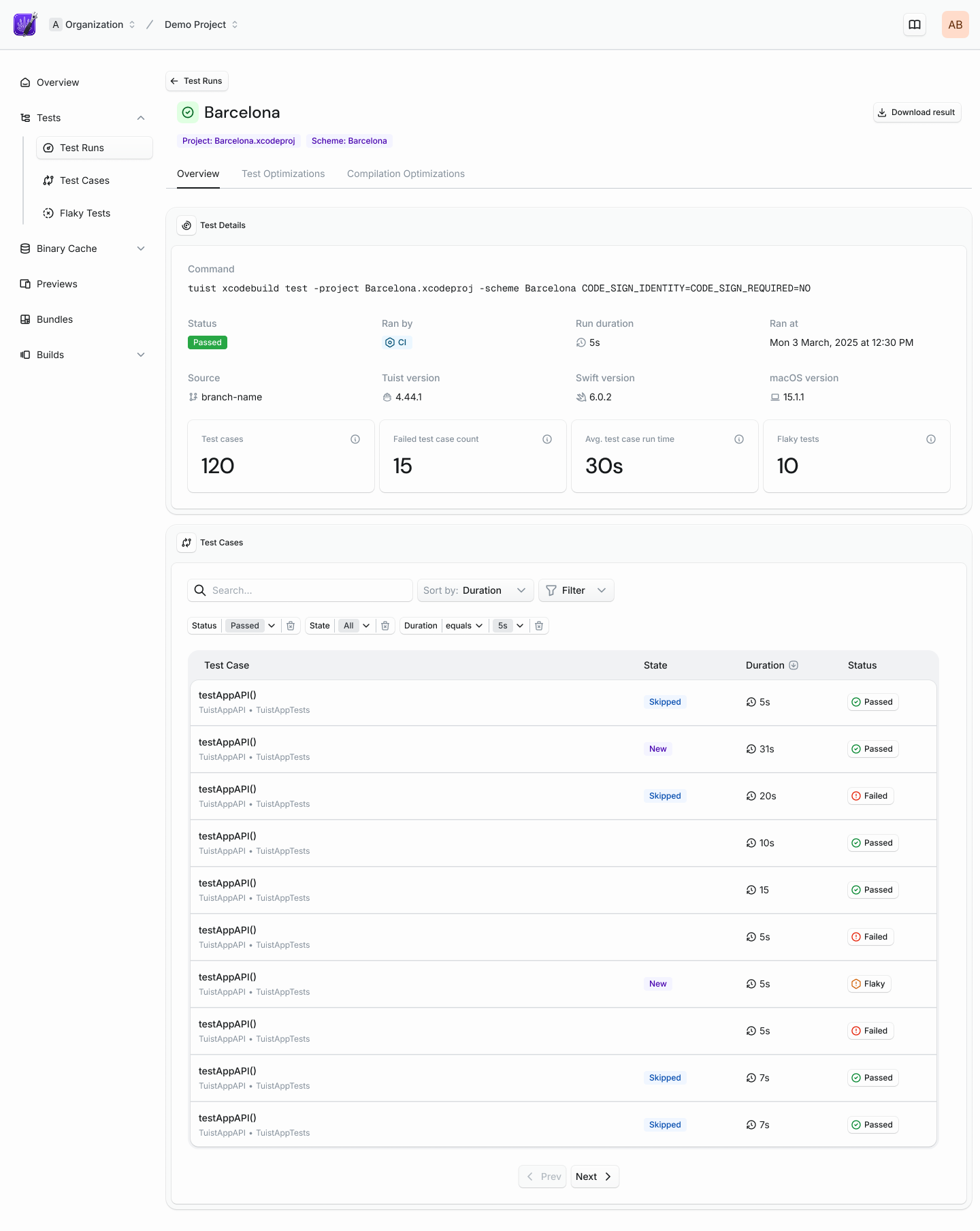
Task: Click the Bundles sidebar icon
Action: pyautogui.click(x=25, y=319)
